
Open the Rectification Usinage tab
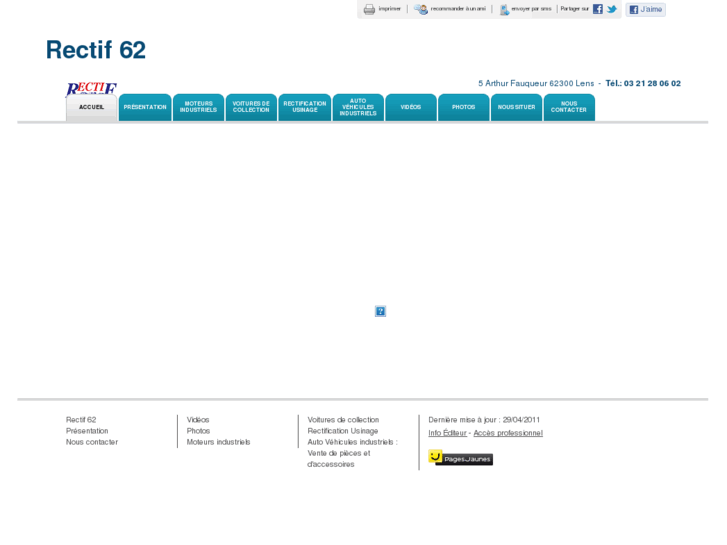tap(305, 108)
